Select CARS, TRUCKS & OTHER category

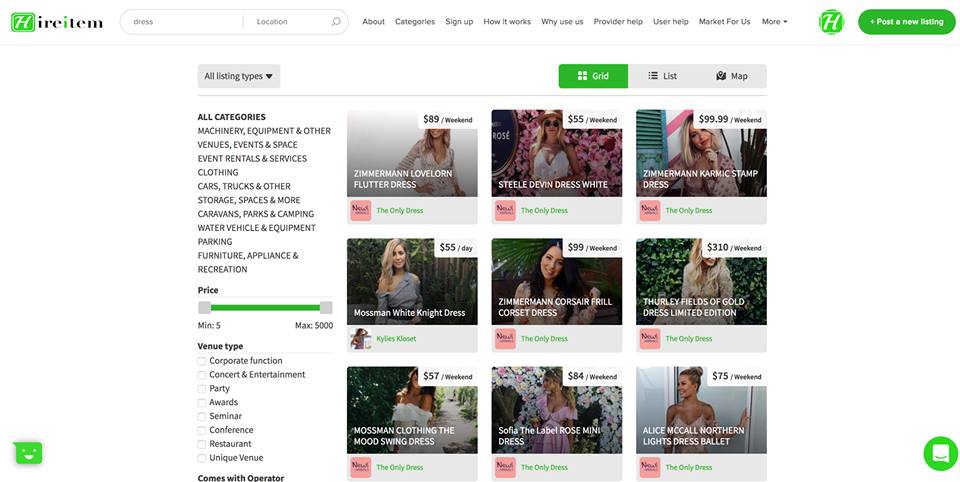(244, 186)
